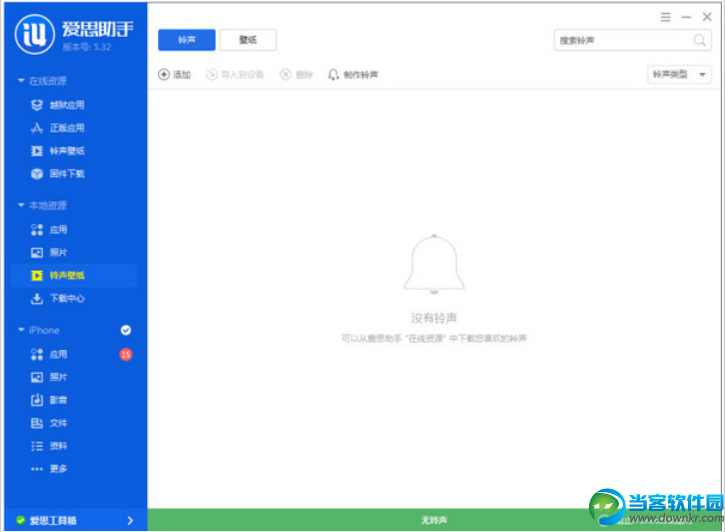
Task: Click the red 15 update badge
Action: click(x=126, y=355)
